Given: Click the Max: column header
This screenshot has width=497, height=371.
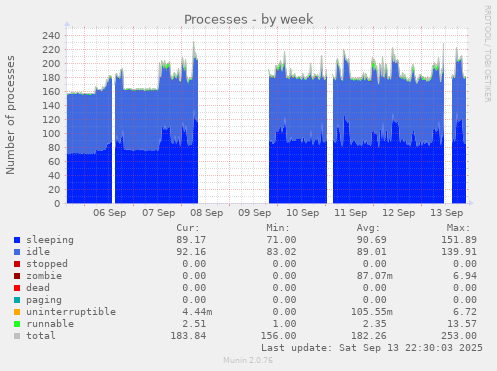Looking at the screenshot, I should point(459,228).
